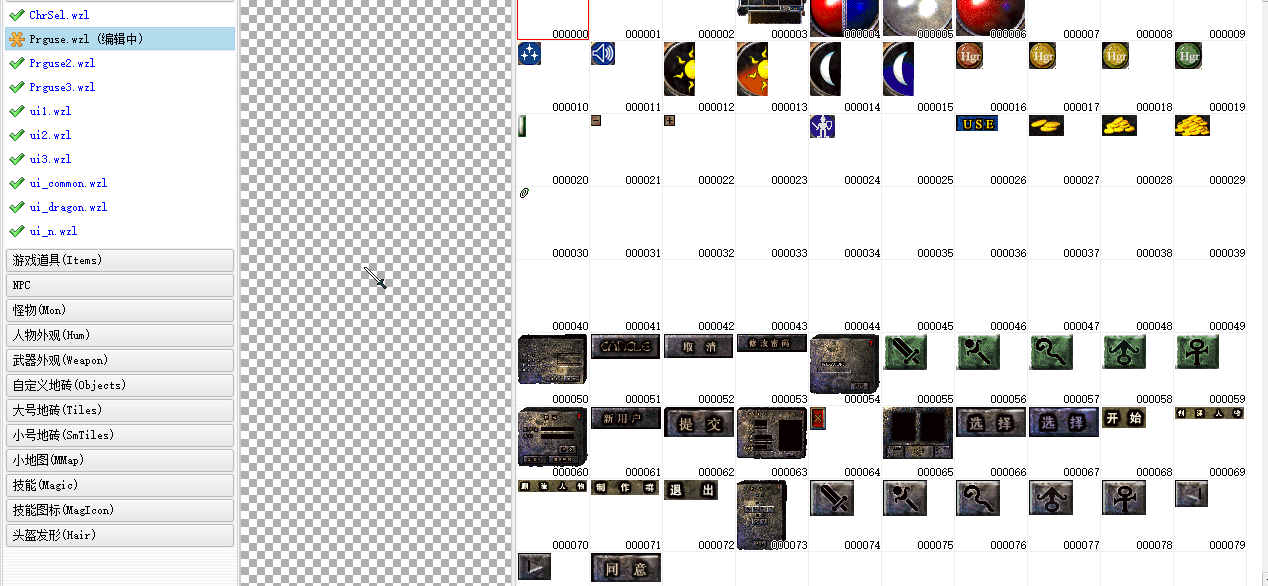
Task: Click the gray left arrow icon 000079
Action: (1191, 493)
